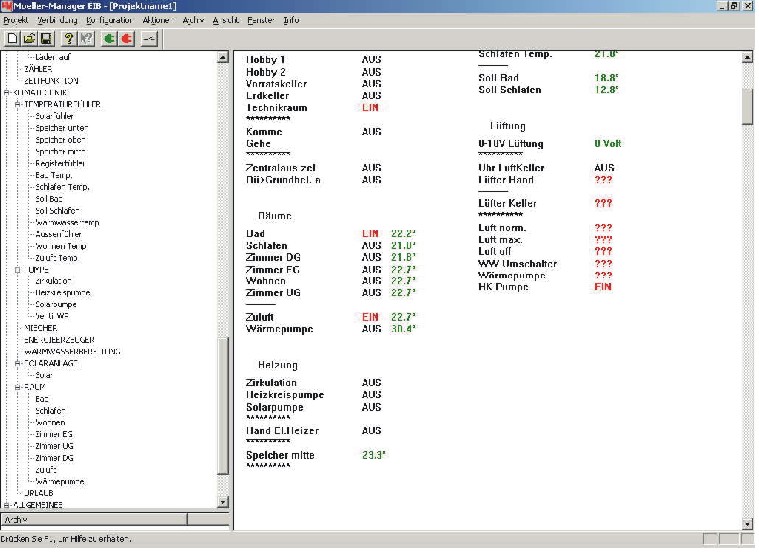The width and height of the screenshot is (759, 552).
Task: Click the tree panel scroll-down arrow
Action: pyautogui.click(x=223, y=506)
